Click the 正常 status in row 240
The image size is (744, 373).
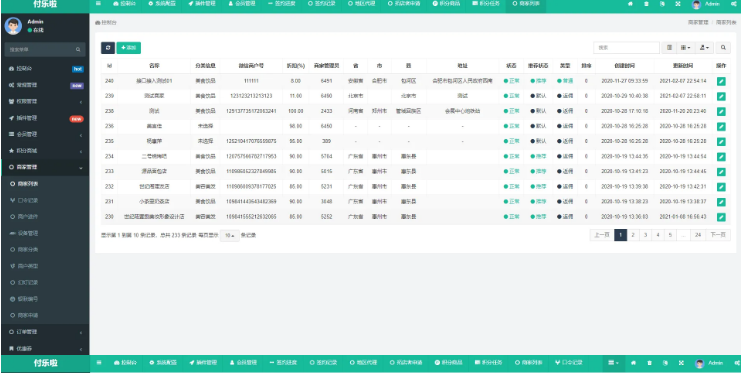[512, 81]
